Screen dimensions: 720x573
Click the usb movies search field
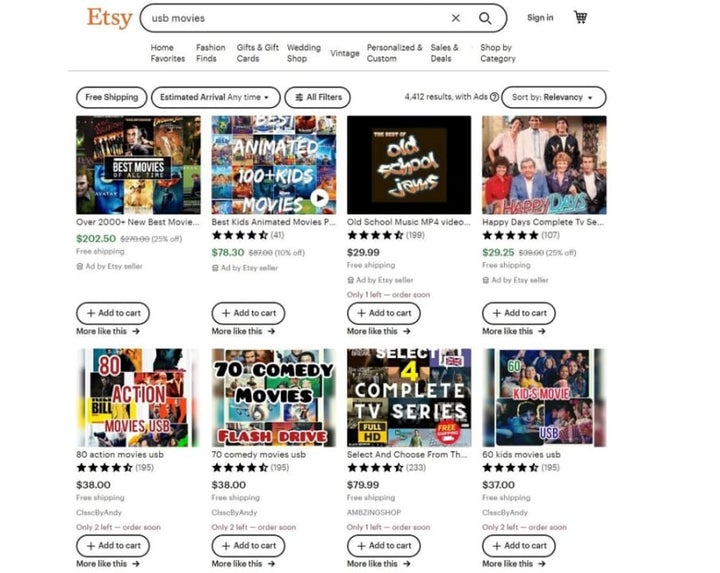coord(298,18)
